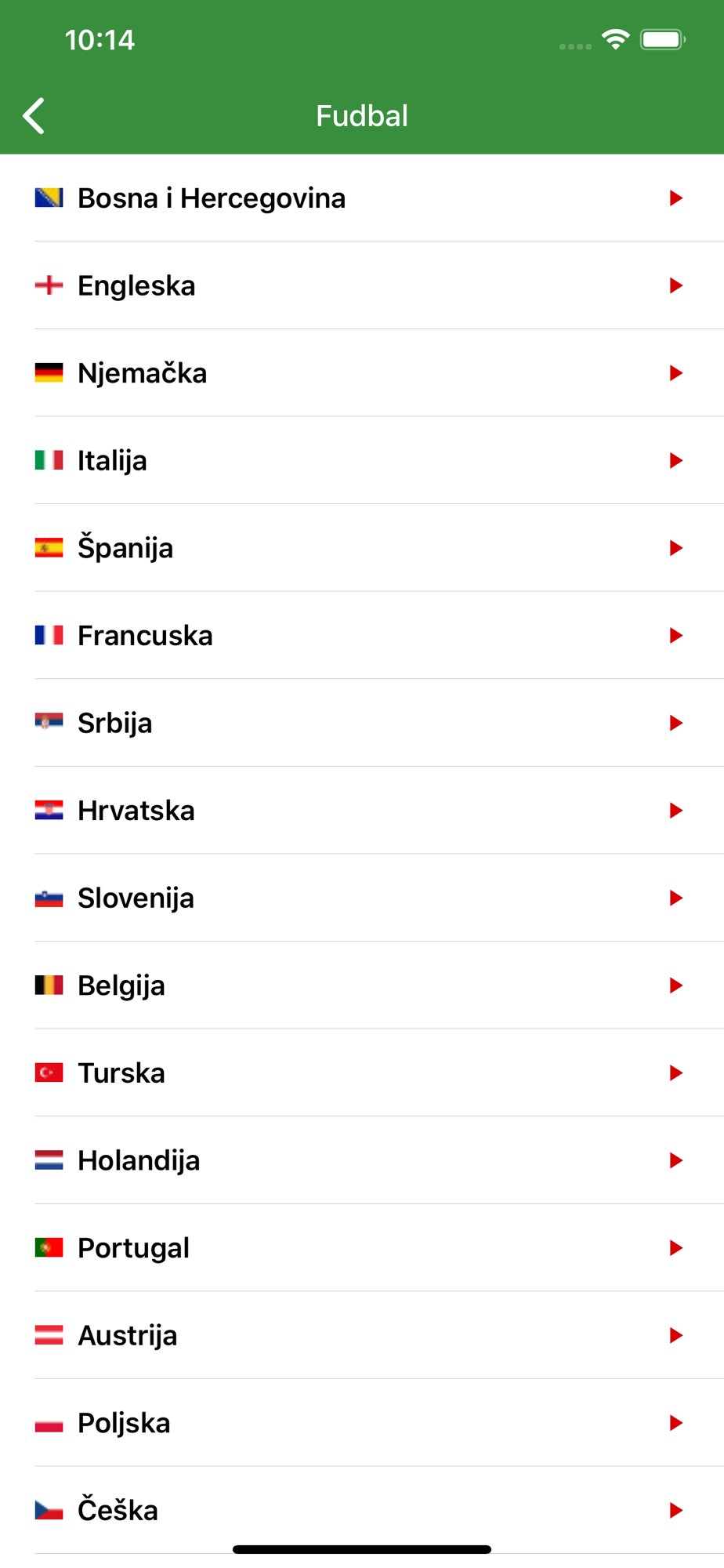Tap the Wi-Fi status icon
Screen dimensions: 724x1568
coord(616,39)
